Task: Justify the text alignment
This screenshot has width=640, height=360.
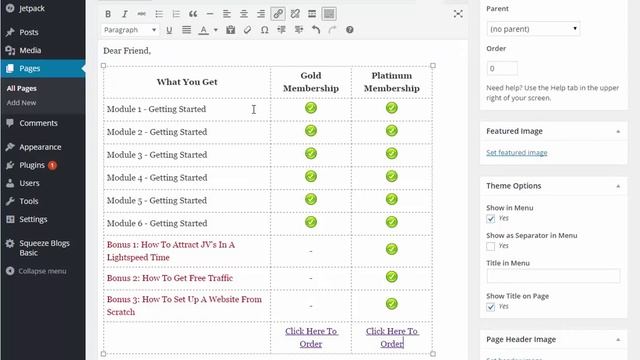Action: pos(186,30)
